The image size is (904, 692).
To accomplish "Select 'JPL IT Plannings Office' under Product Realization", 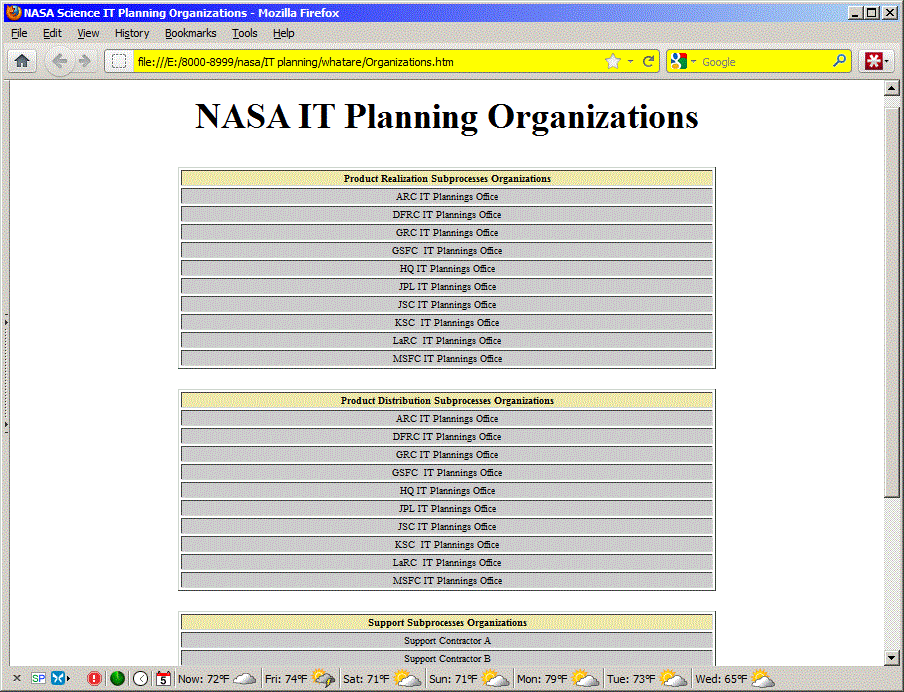I will point(447,287).
